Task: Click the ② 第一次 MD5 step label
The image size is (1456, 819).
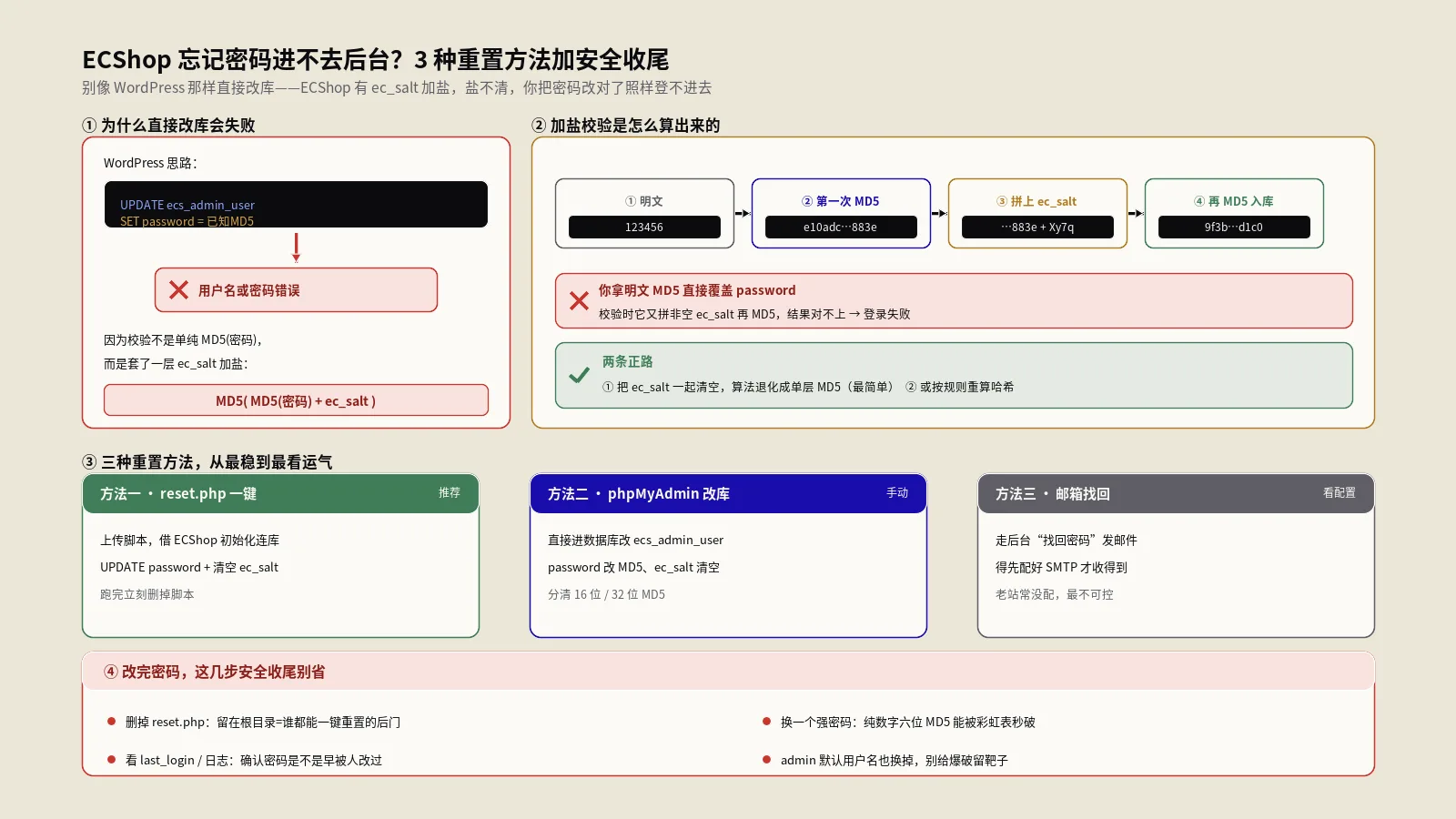Action: pyautogui.click(x=841, y=201)
